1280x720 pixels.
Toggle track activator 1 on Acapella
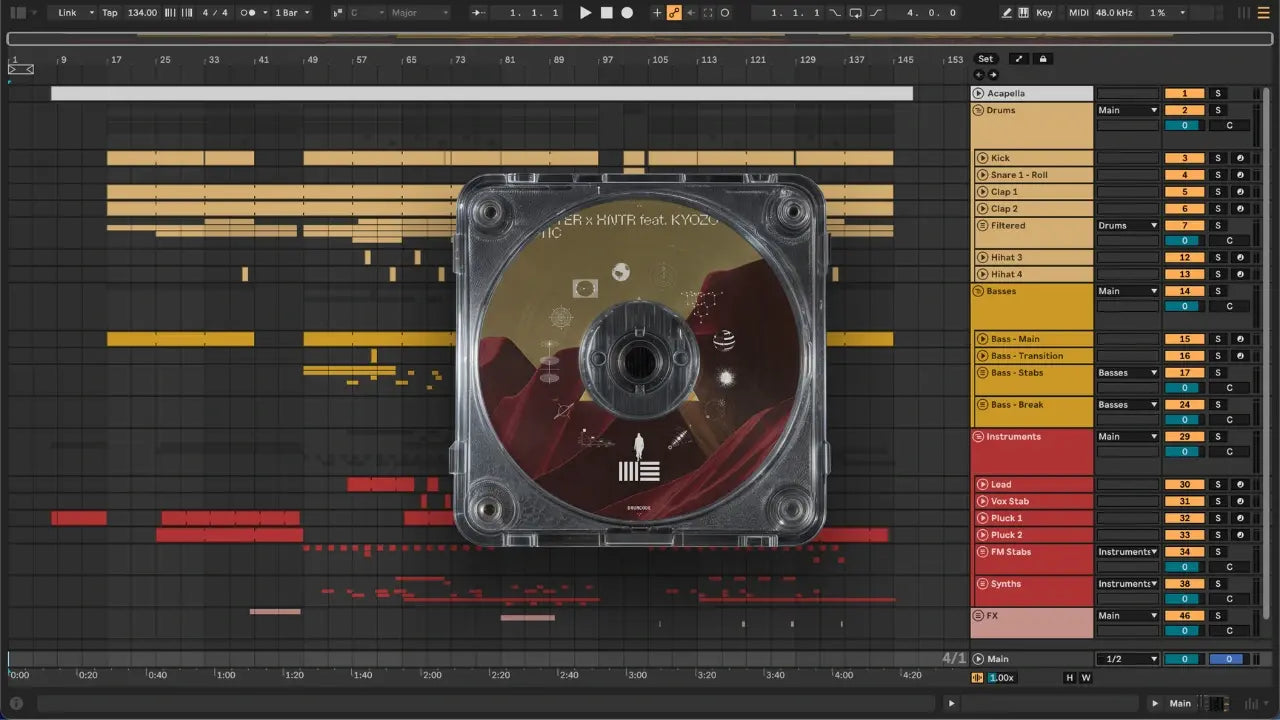click(1184, 93)
